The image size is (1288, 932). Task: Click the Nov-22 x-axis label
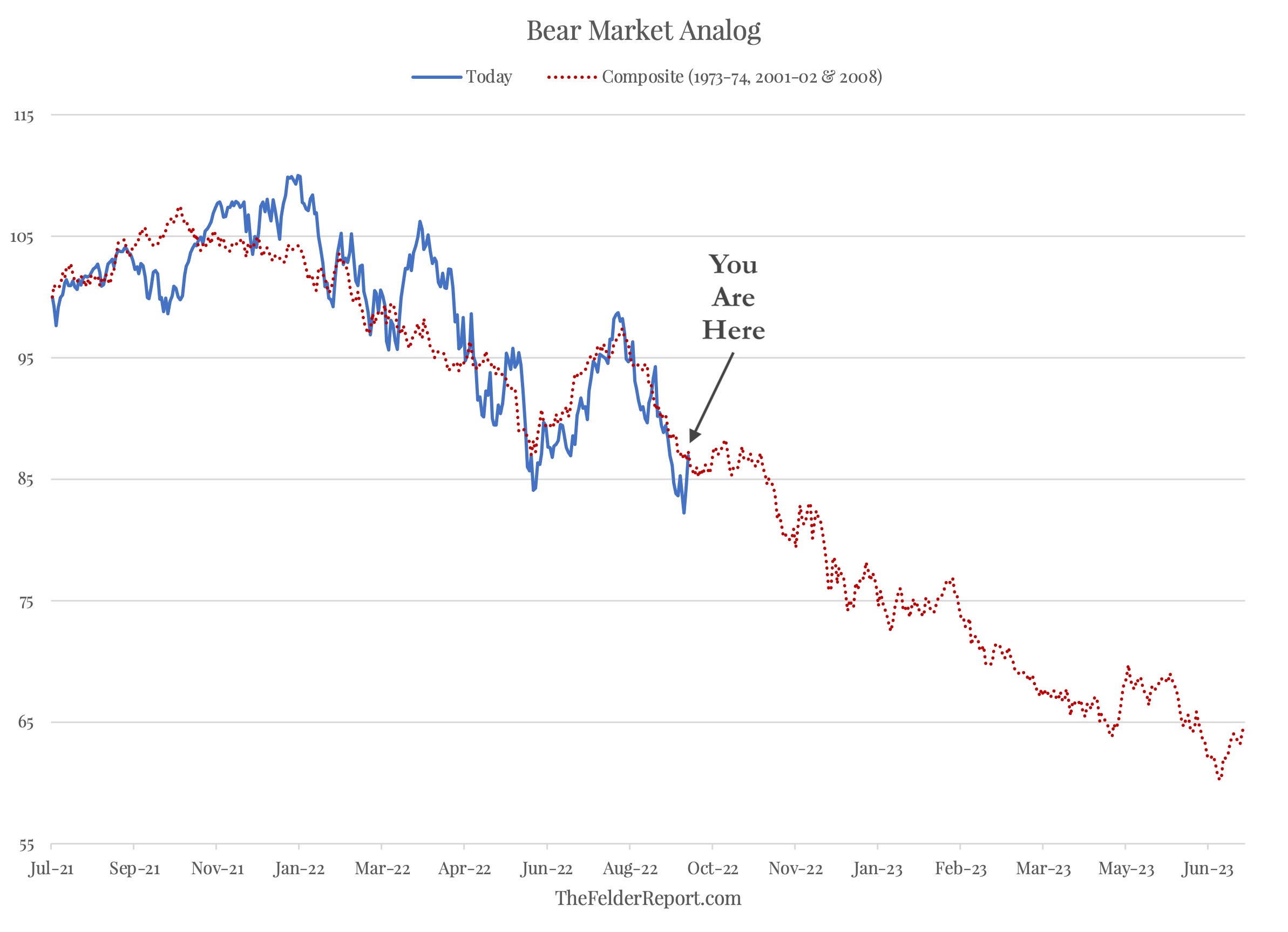click(x=795, y=868)
